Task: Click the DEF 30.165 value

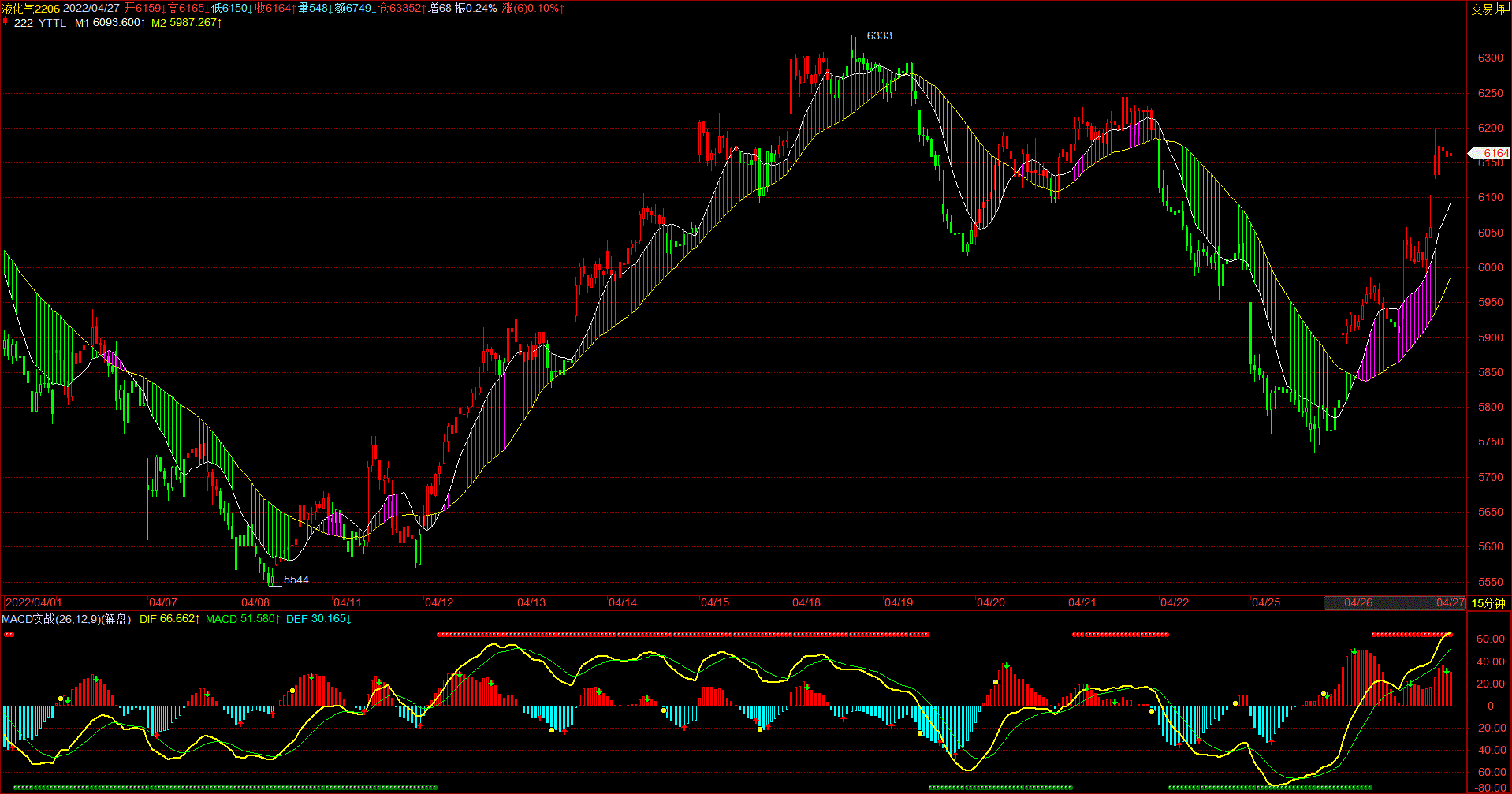Action: [x=318, y=619]
